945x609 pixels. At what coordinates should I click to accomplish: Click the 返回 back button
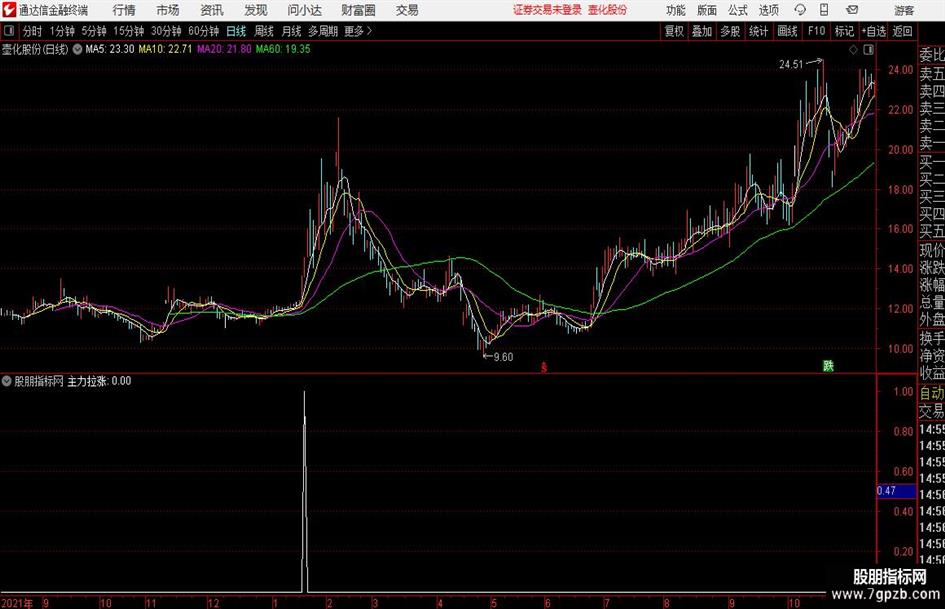pos(902,31)
